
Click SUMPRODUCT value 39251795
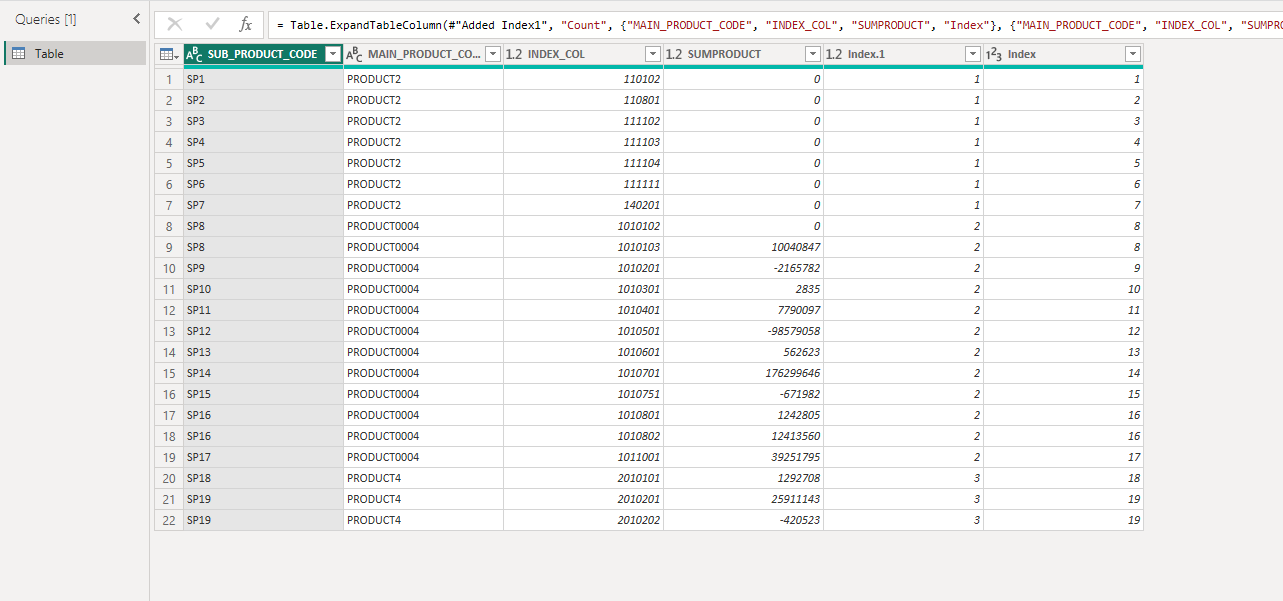743,457
